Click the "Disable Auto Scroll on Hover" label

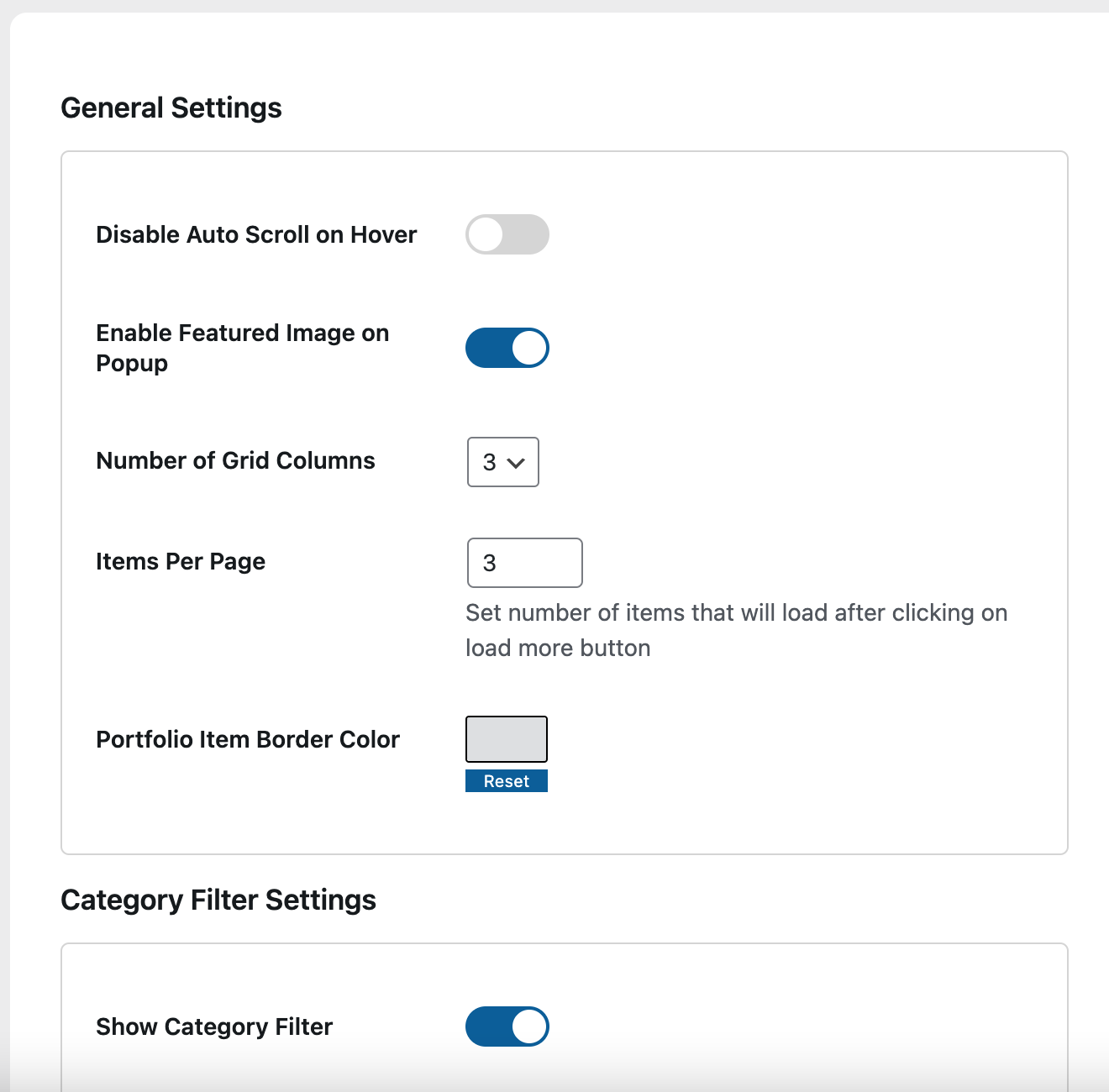coord(256,234)
